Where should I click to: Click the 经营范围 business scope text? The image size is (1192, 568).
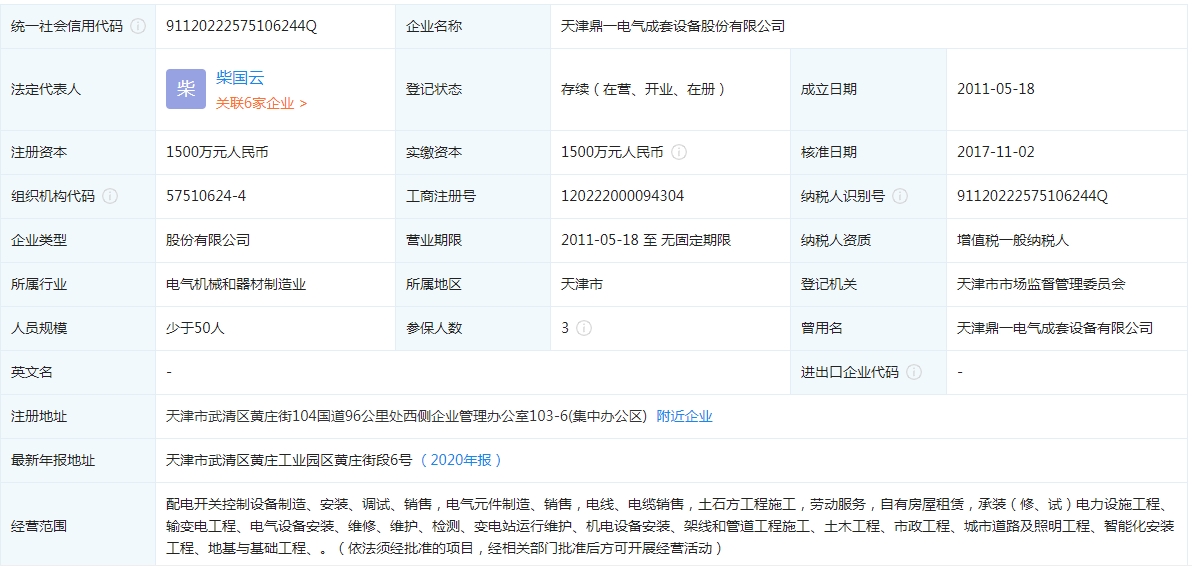[668, 526]
